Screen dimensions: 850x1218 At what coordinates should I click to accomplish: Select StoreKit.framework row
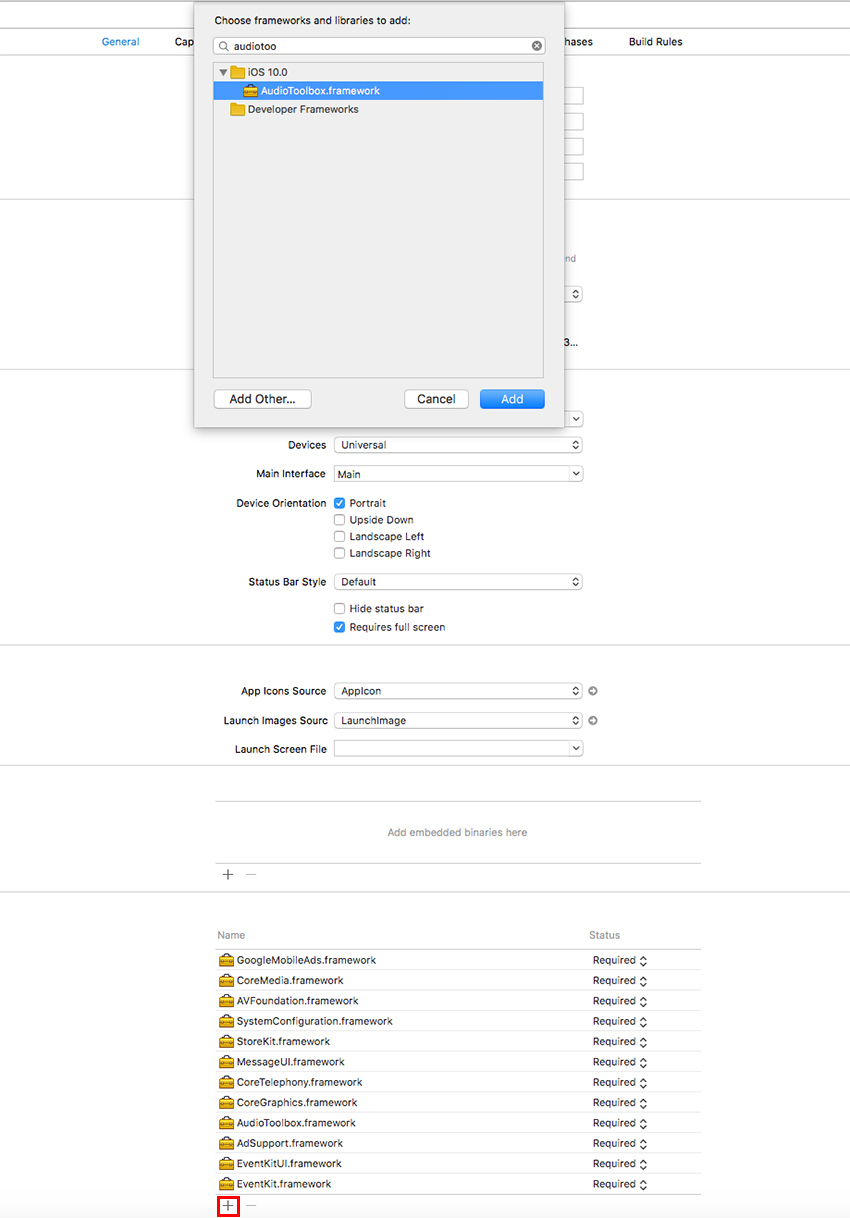click(458, 1042)
